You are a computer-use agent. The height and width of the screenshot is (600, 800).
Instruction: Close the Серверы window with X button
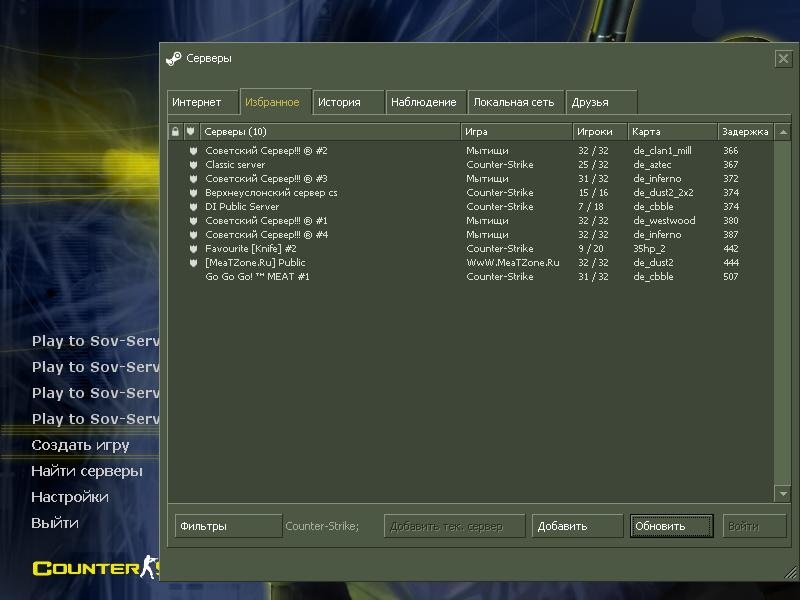(783, 59)
